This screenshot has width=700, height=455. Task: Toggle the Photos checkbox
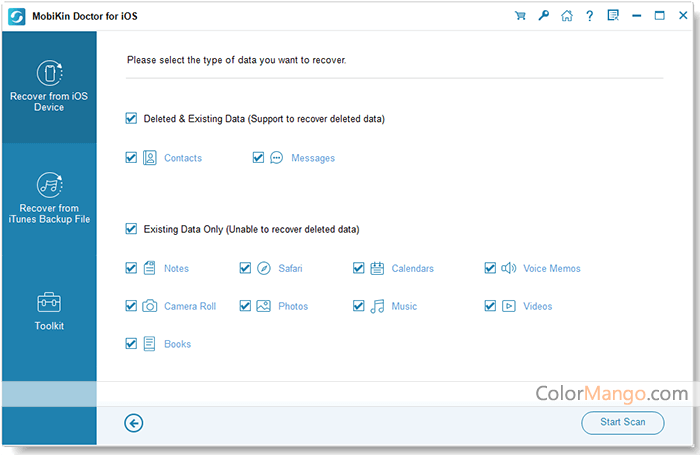tap(245, 306)
